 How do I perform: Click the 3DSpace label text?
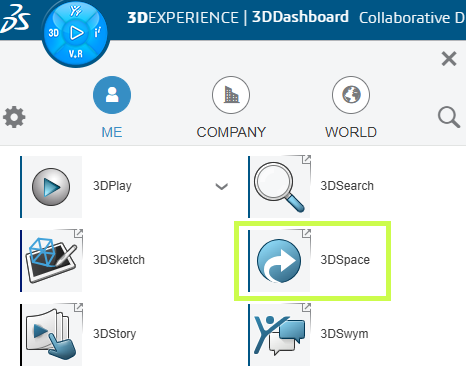(x=345, y=260)
